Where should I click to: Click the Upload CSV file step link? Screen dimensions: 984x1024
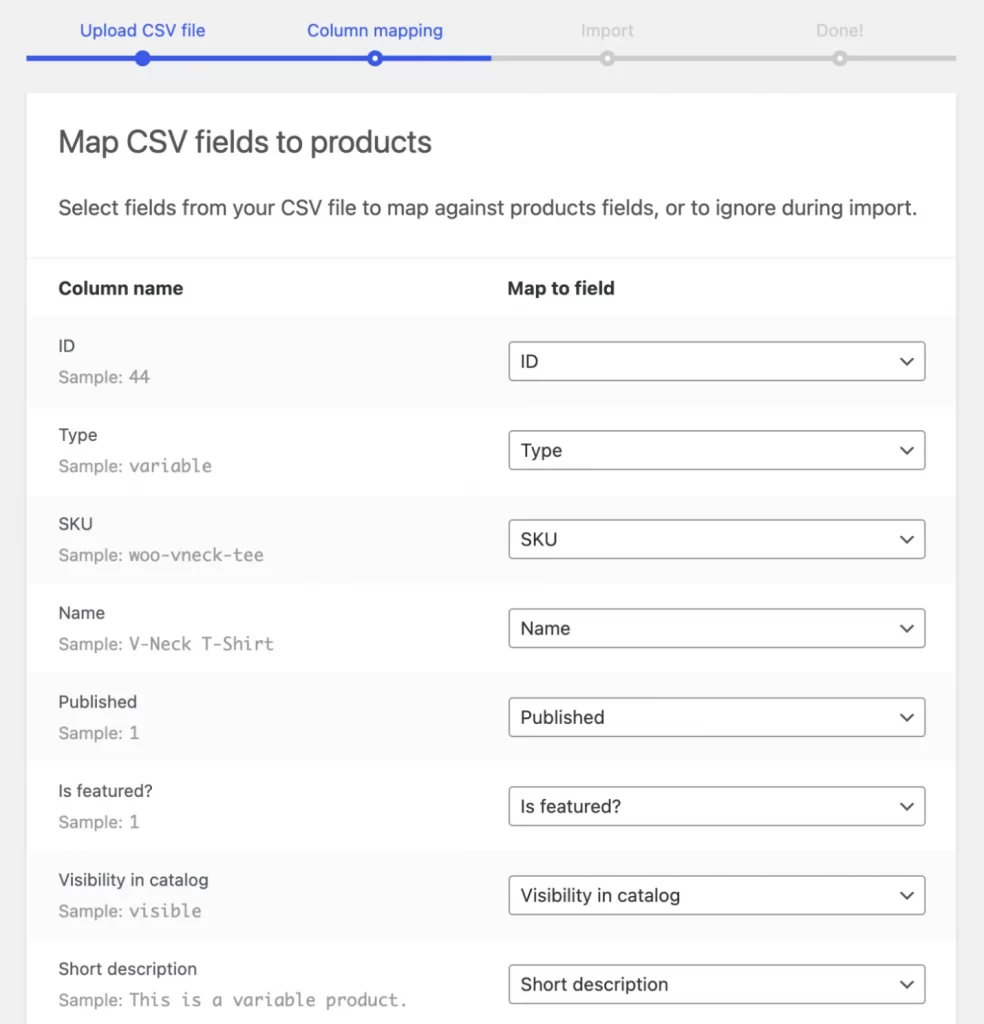tap(142, 30)
